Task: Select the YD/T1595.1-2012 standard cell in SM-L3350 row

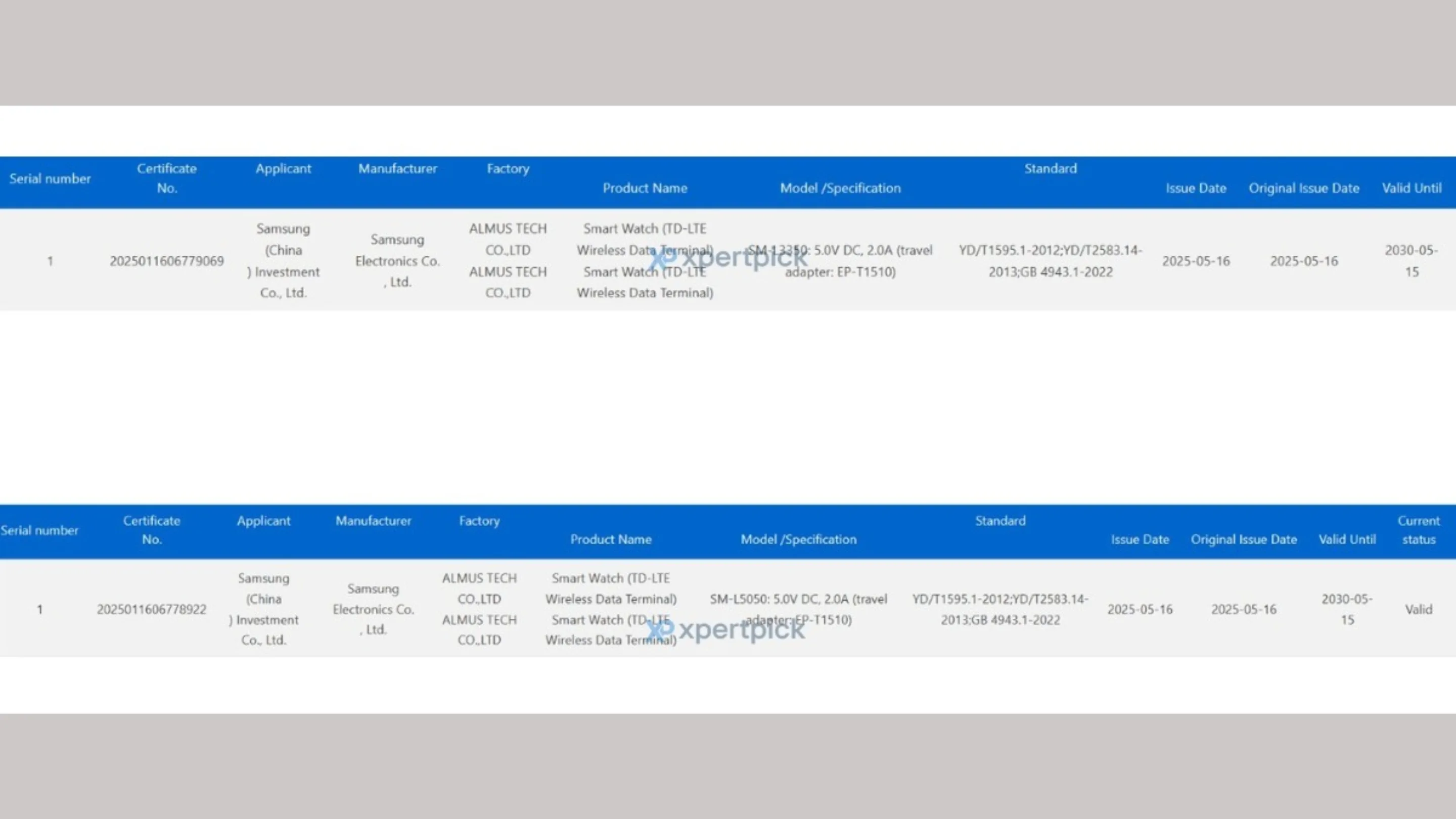Action: coord(1050,260)
